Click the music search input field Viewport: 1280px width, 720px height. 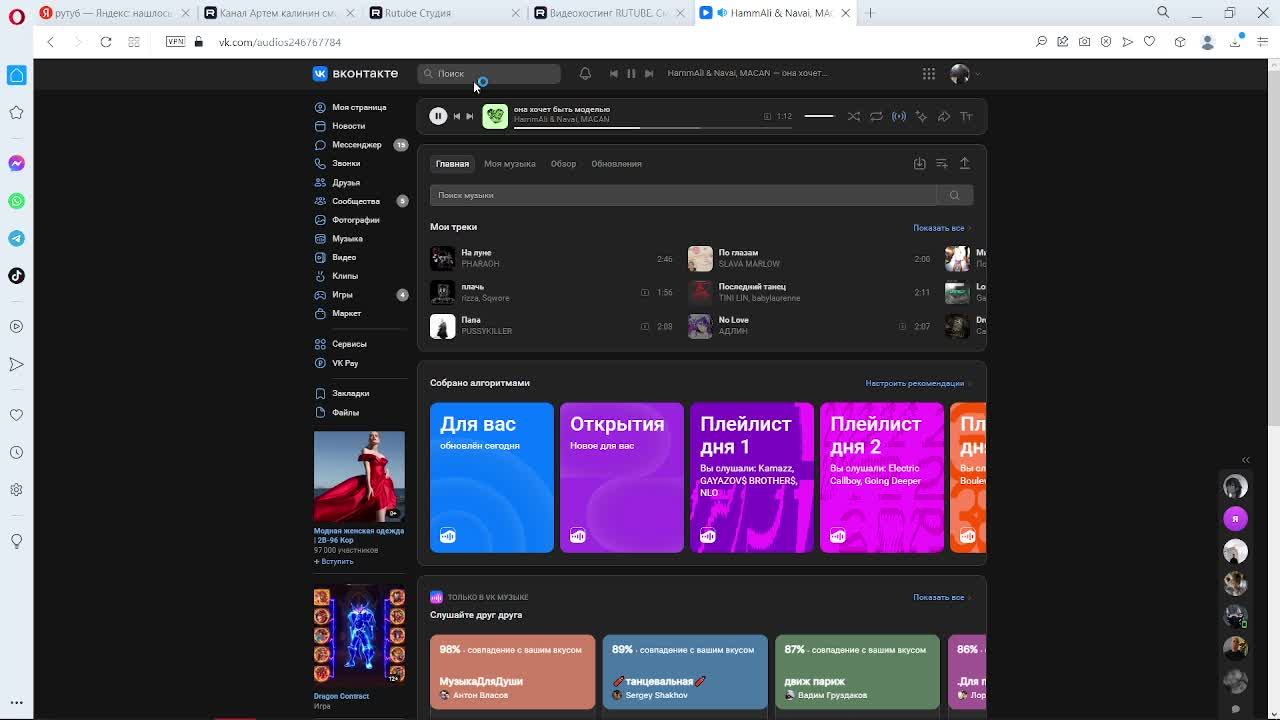click(x=683, y=195)
